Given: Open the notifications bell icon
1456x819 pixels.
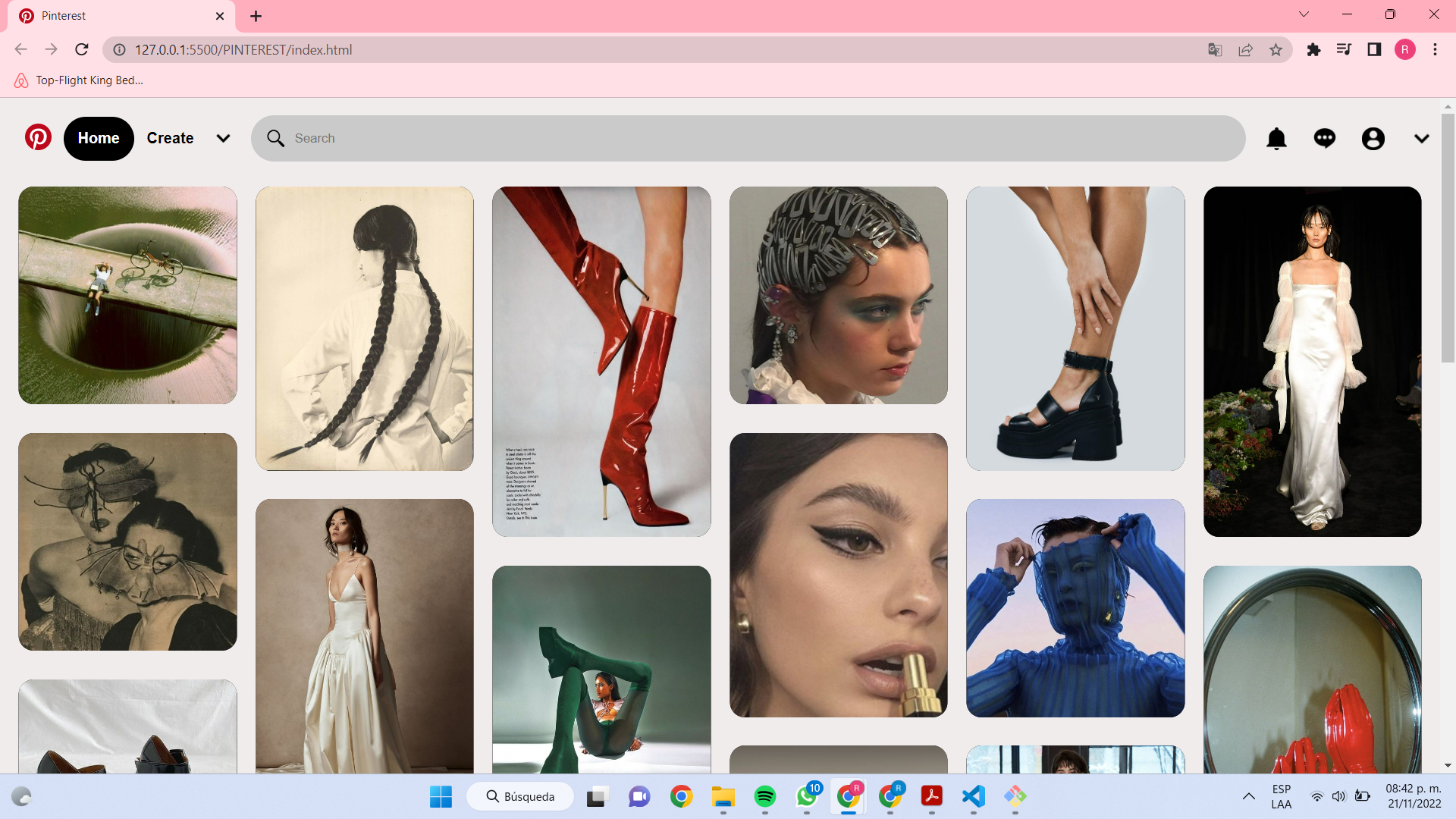Looking at the screenshot, I should pos(1277,139).
